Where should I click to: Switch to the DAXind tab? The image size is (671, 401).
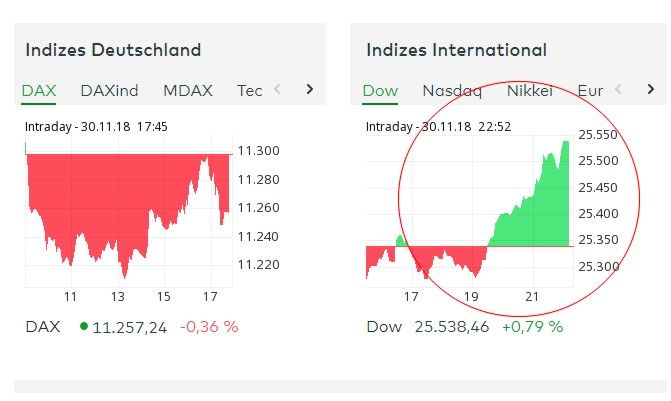[109, 91]
